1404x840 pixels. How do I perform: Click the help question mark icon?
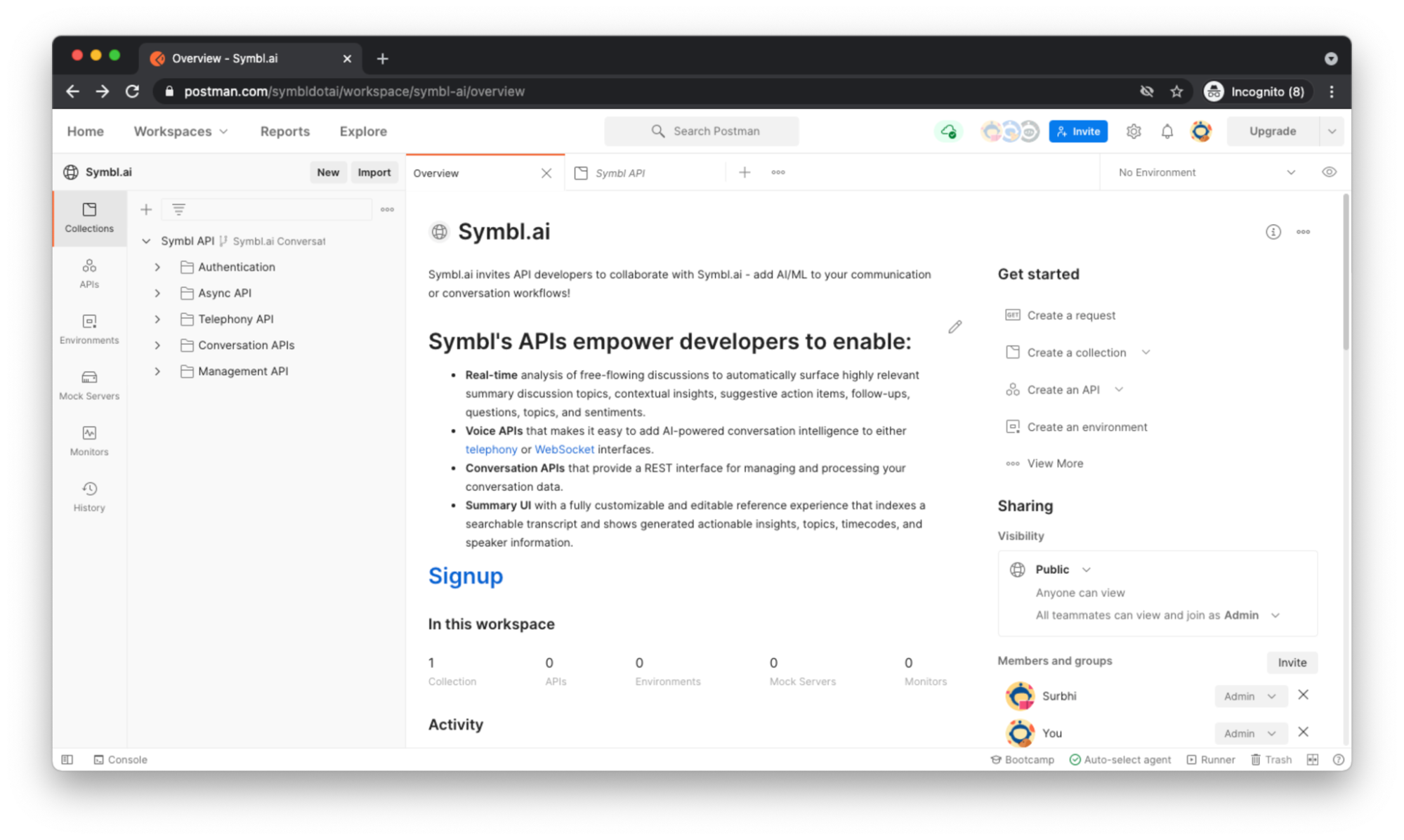coord(1338,759)
